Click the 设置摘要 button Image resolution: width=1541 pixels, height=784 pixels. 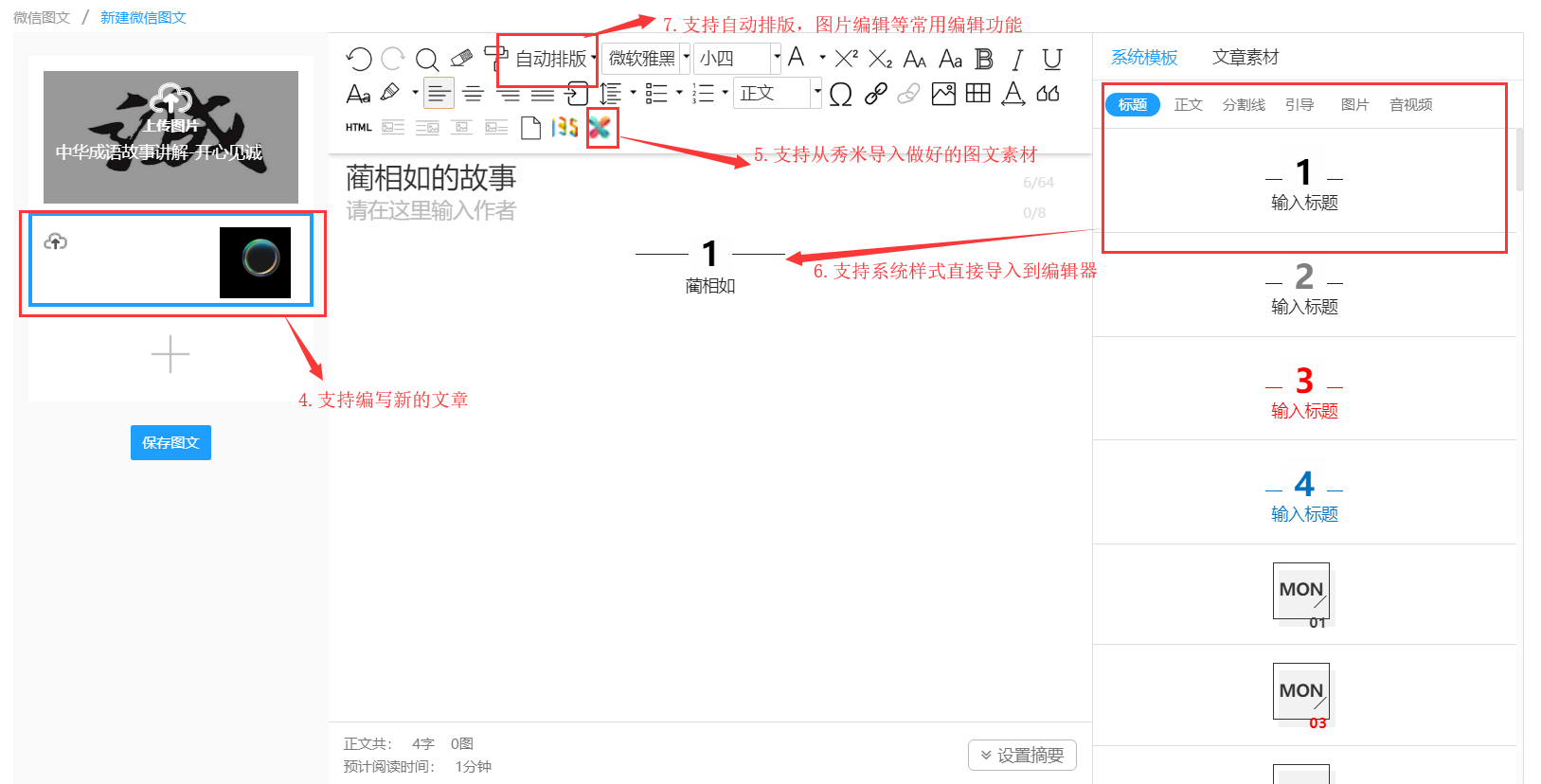1022,755
